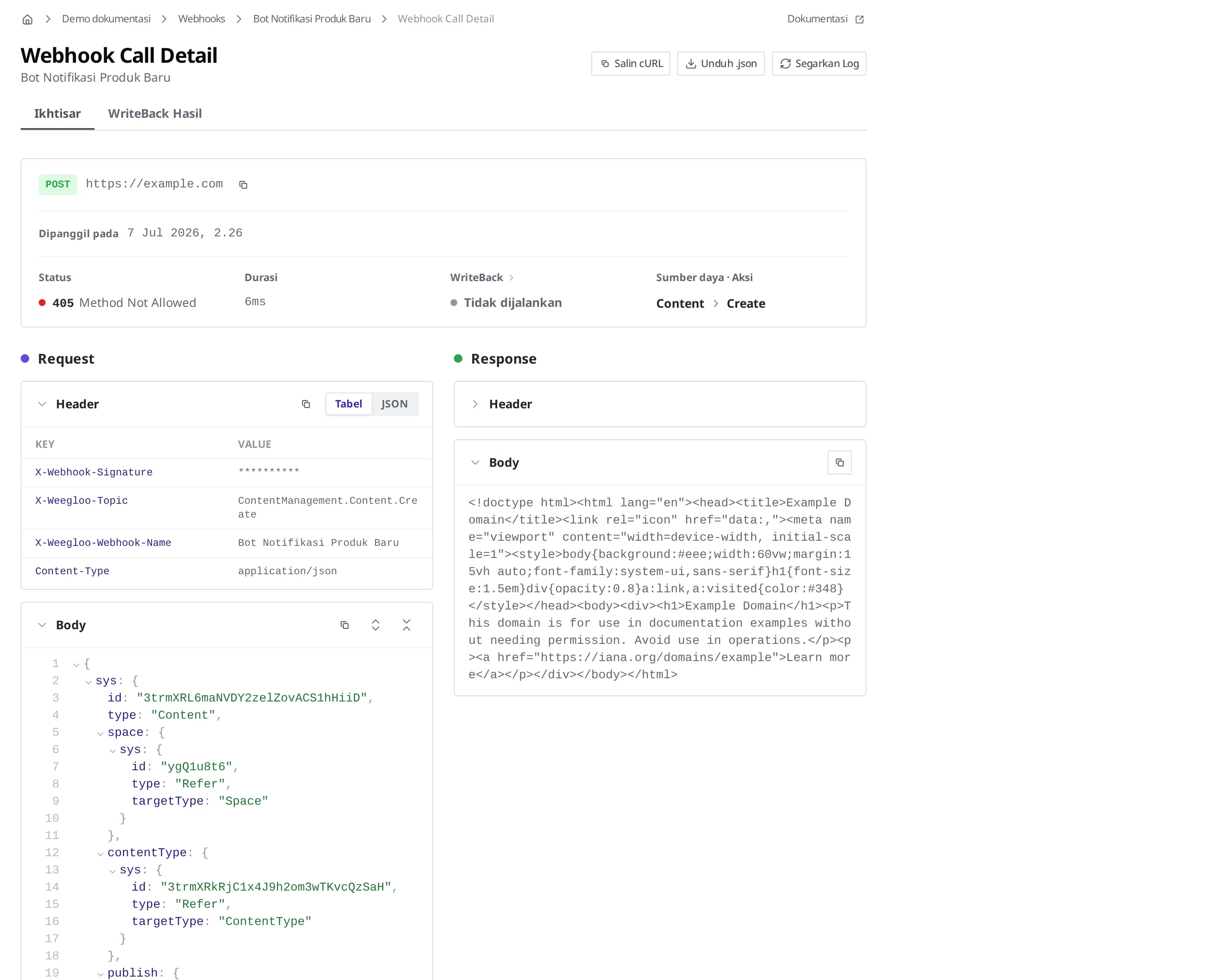Copy the response body icon
Viewport: 1224px width, 980px height.
tap(840, 463)
